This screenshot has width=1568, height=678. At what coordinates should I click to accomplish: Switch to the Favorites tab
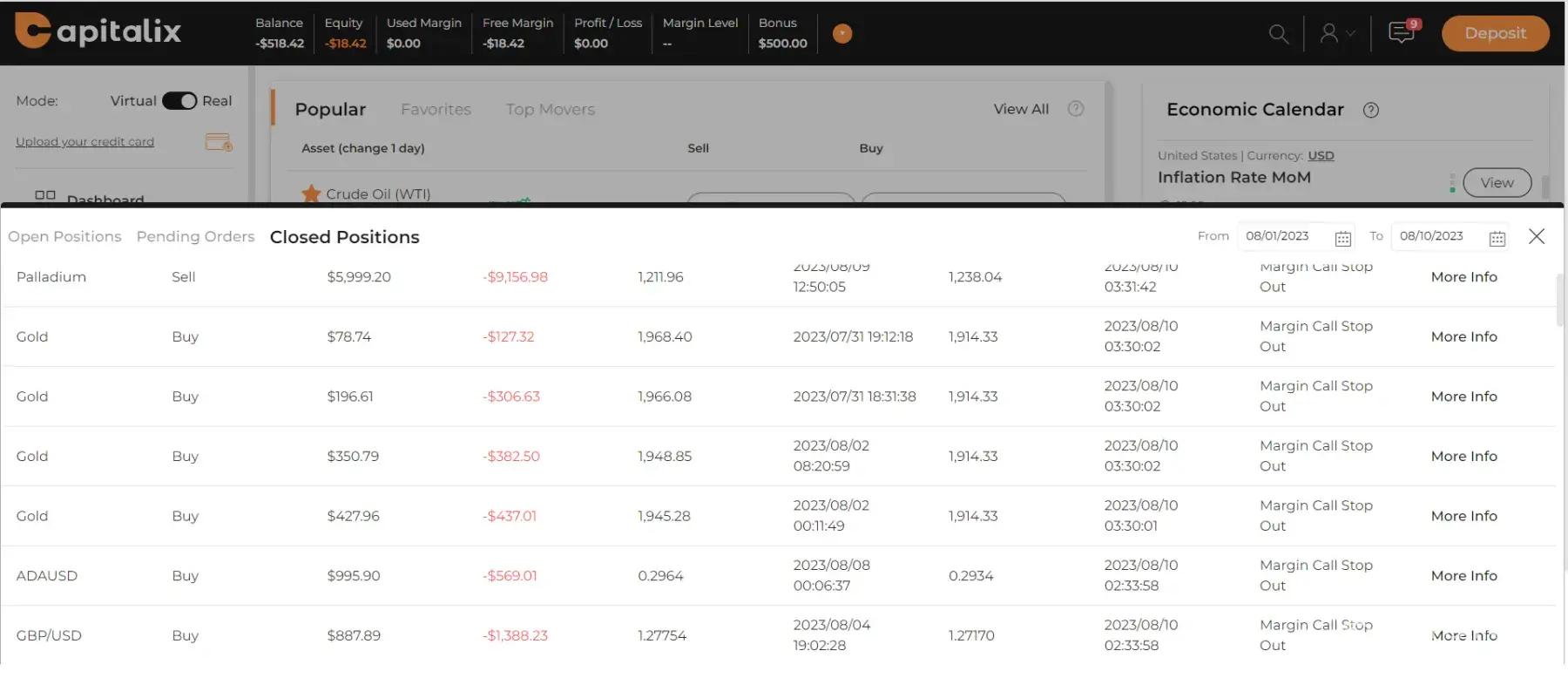pyautogui.click(x=436, y=110)
